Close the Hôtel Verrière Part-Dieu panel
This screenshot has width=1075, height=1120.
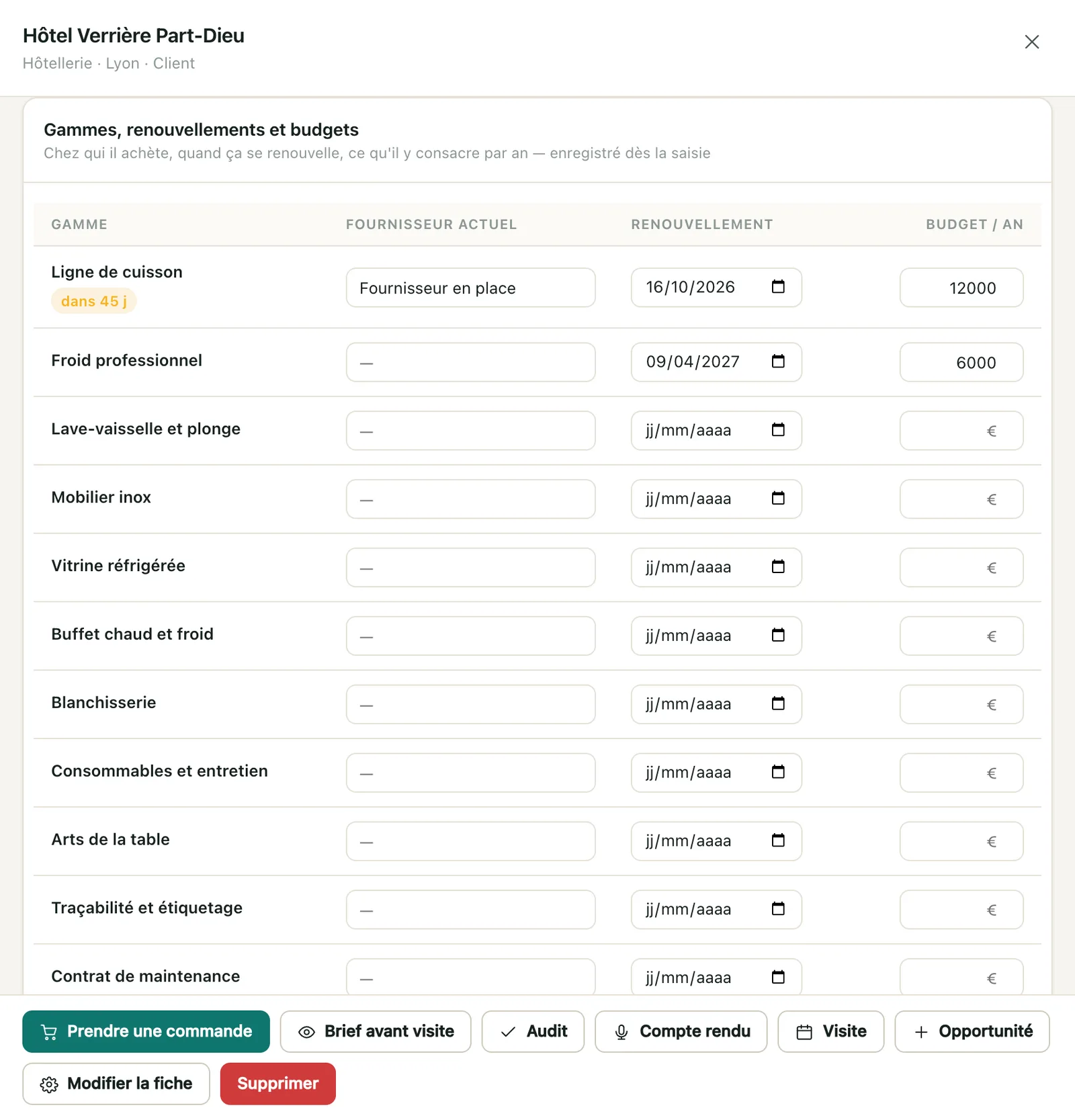1032,42
